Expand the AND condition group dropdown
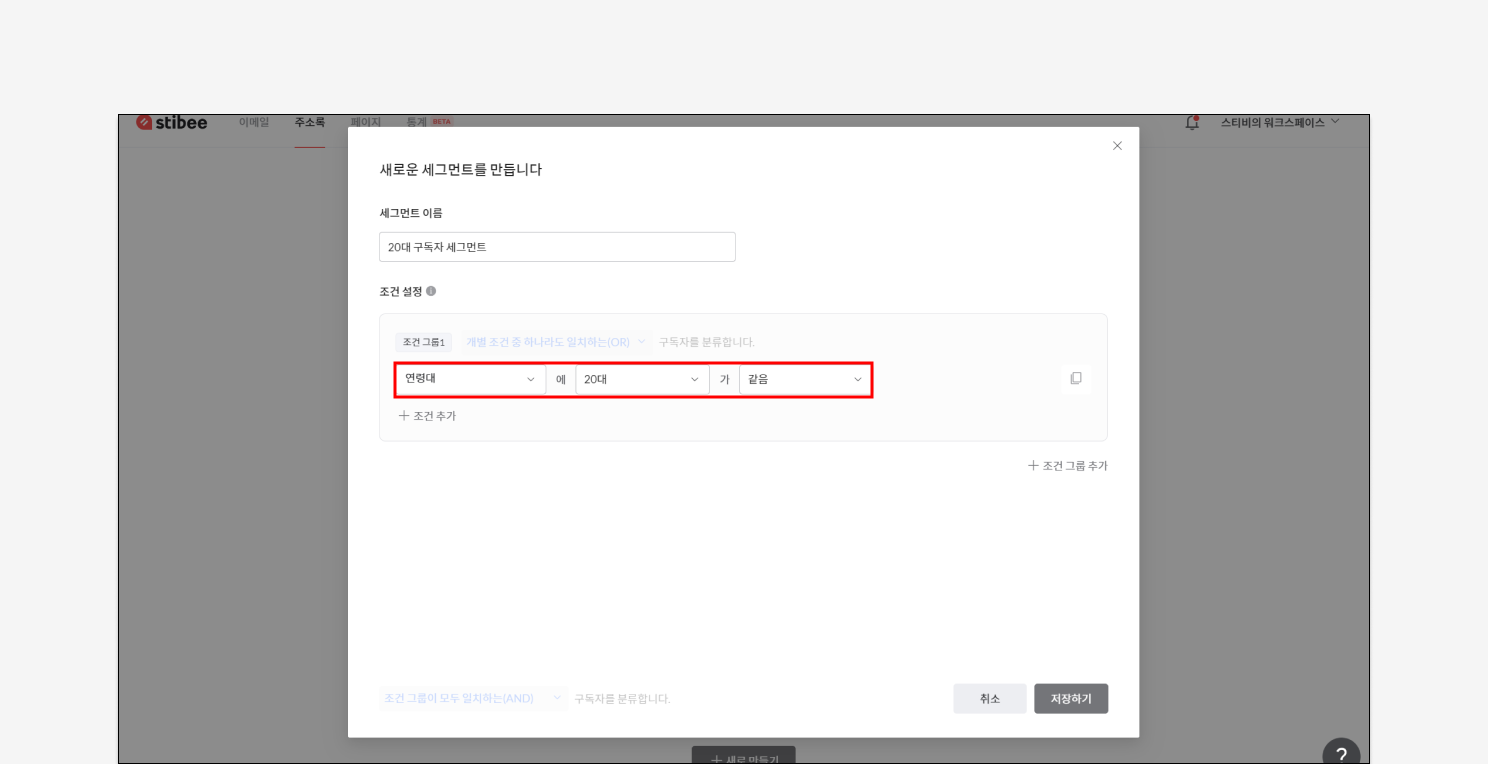 point(472,698)
